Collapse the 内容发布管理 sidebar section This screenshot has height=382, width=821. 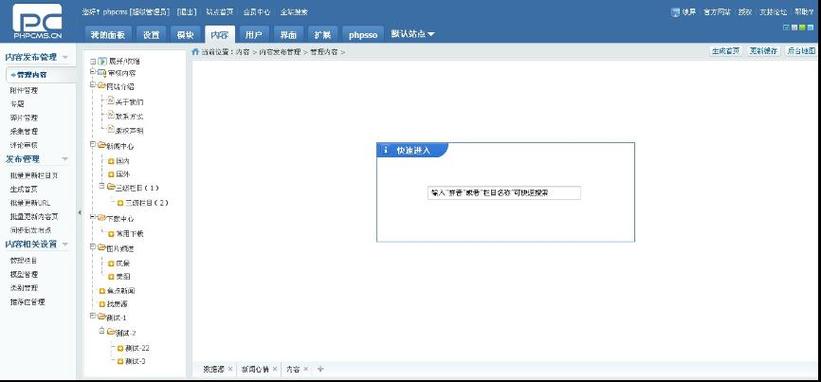[65, 57]
